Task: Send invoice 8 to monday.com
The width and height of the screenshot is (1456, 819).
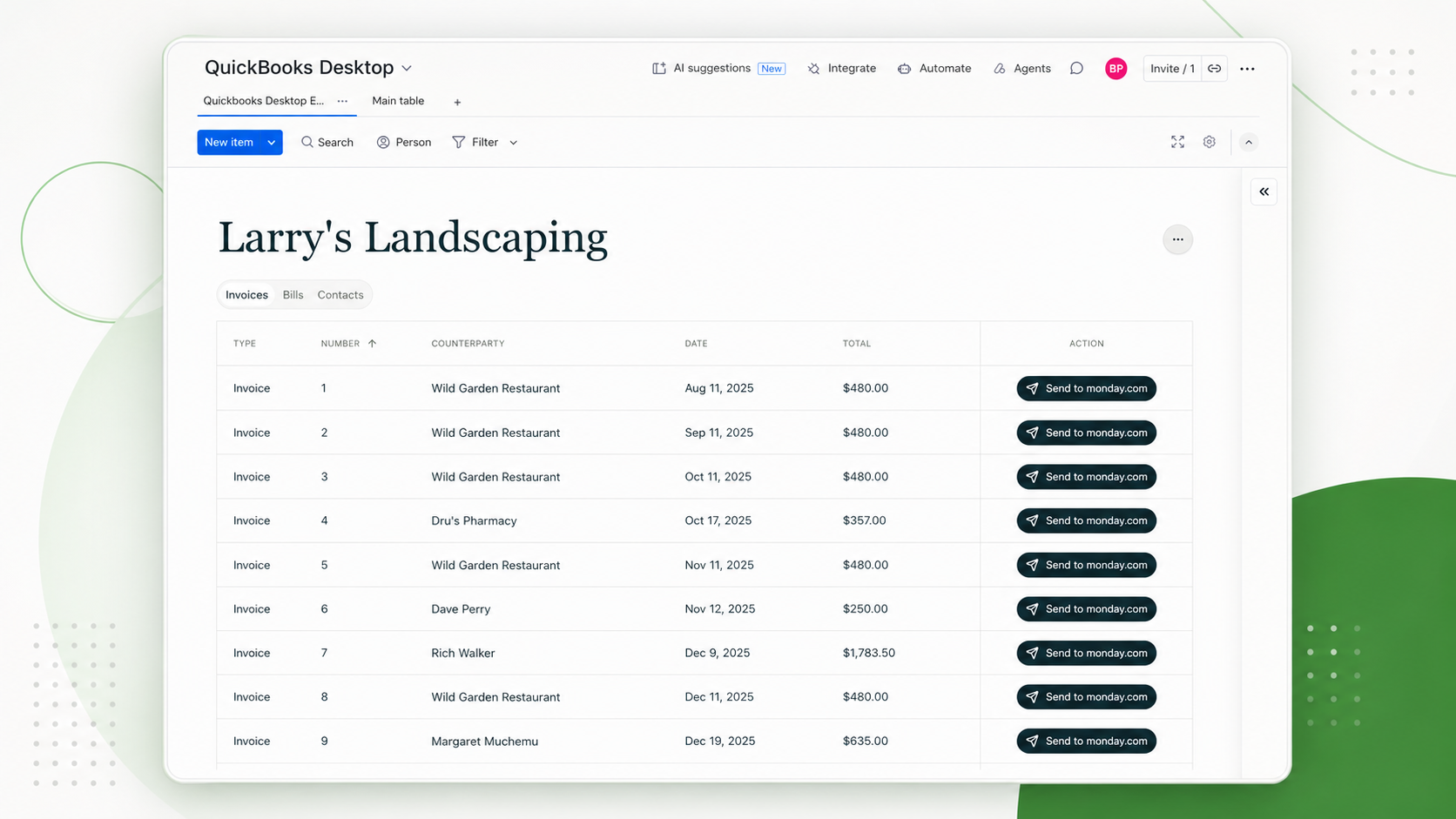Action: click(1086, 697)
